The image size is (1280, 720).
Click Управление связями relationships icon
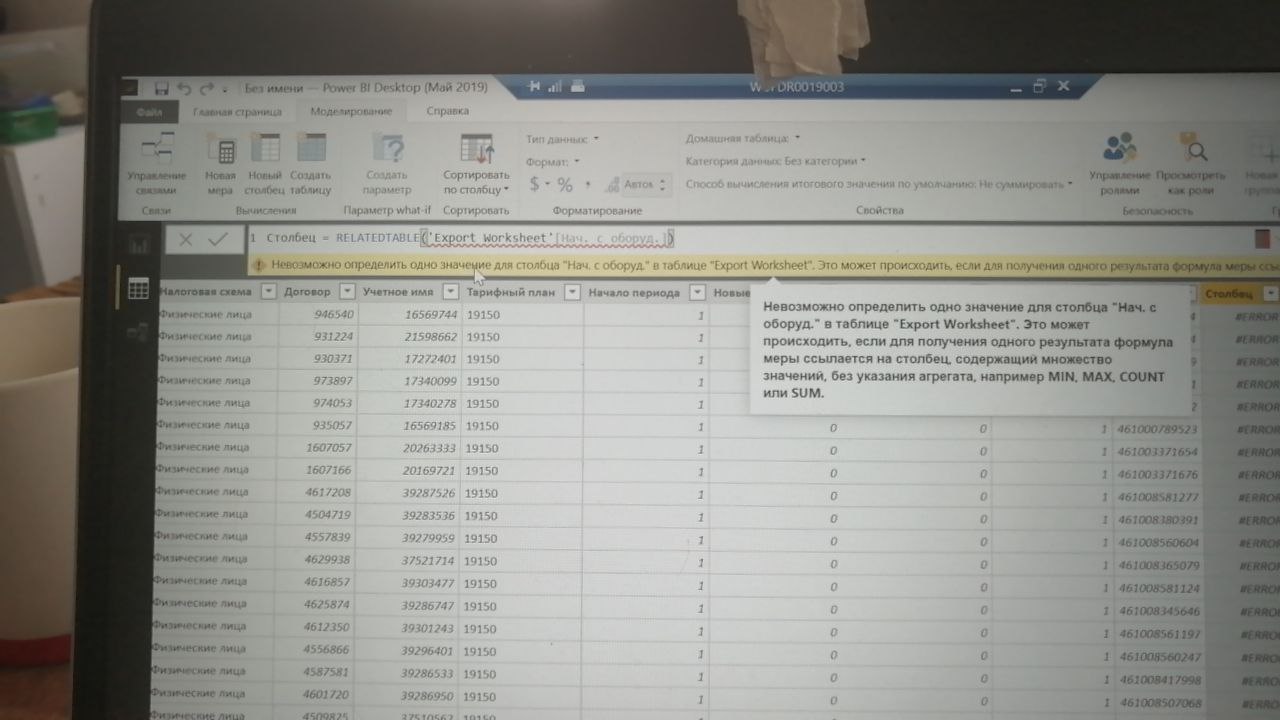pos(157,148)
